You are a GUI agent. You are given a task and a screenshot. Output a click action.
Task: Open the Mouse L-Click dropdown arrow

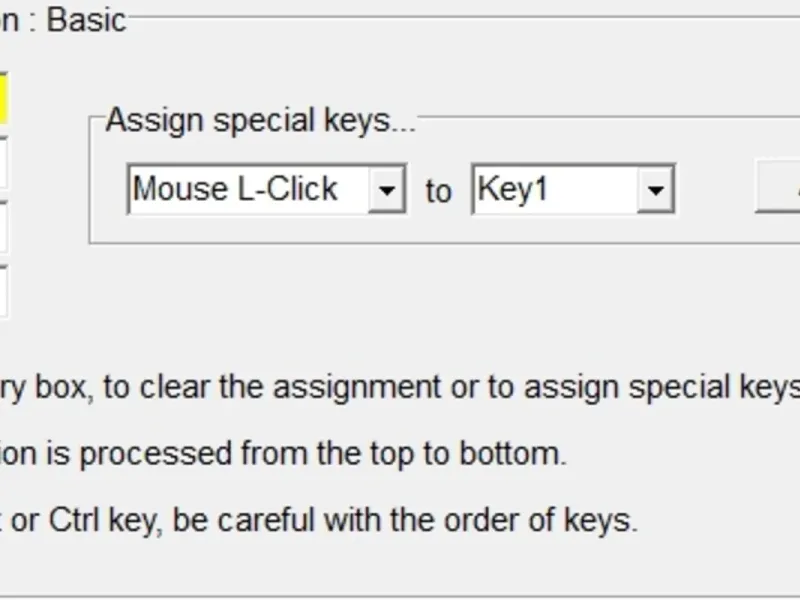386,190
